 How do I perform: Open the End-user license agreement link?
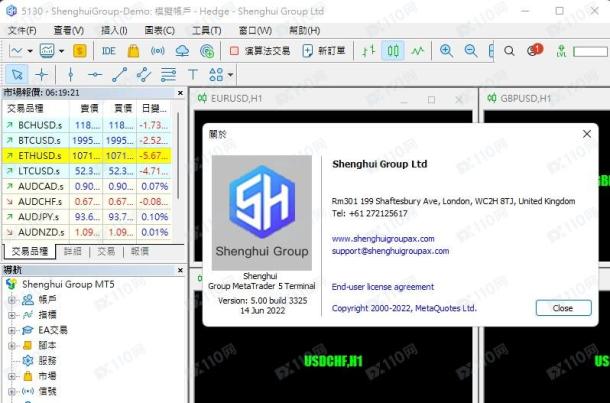click(383, 287)
